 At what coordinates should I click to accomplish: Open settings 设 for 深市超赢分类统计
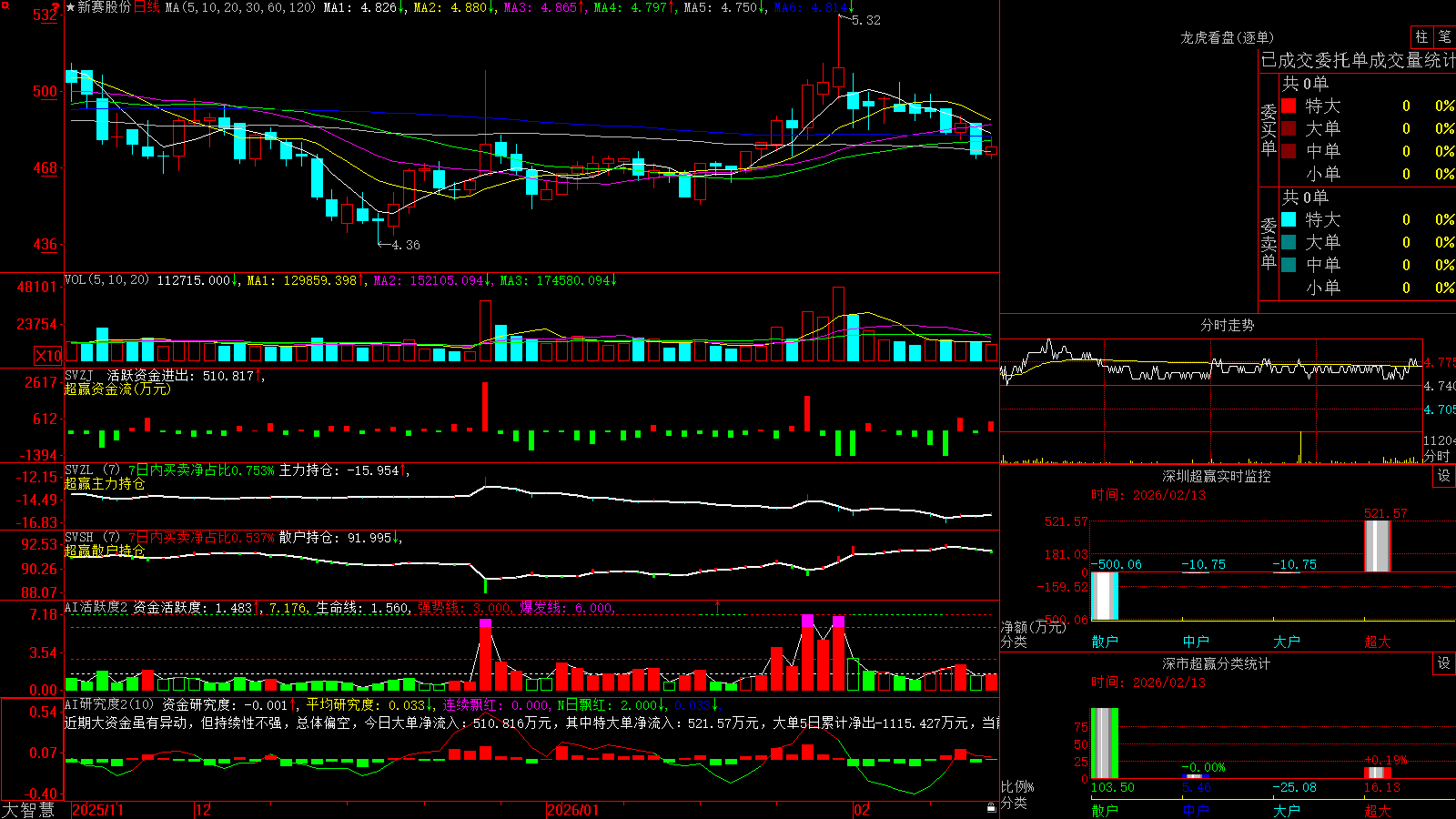1444,663
